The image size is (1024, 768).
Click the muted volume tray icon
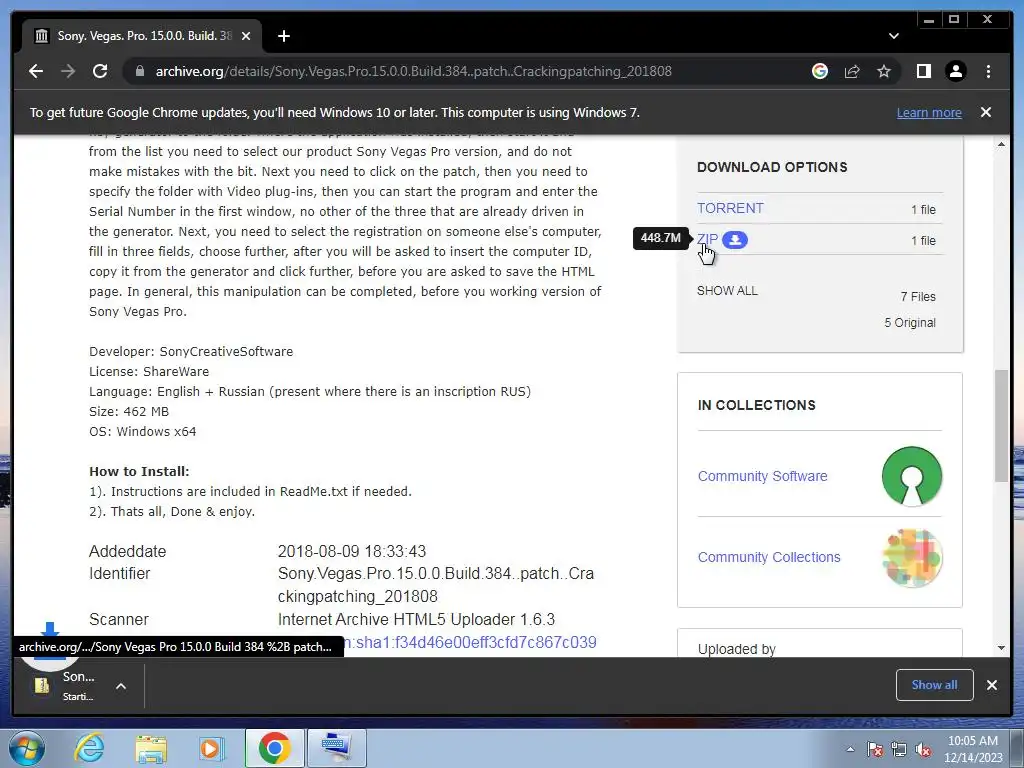[923, 749]
